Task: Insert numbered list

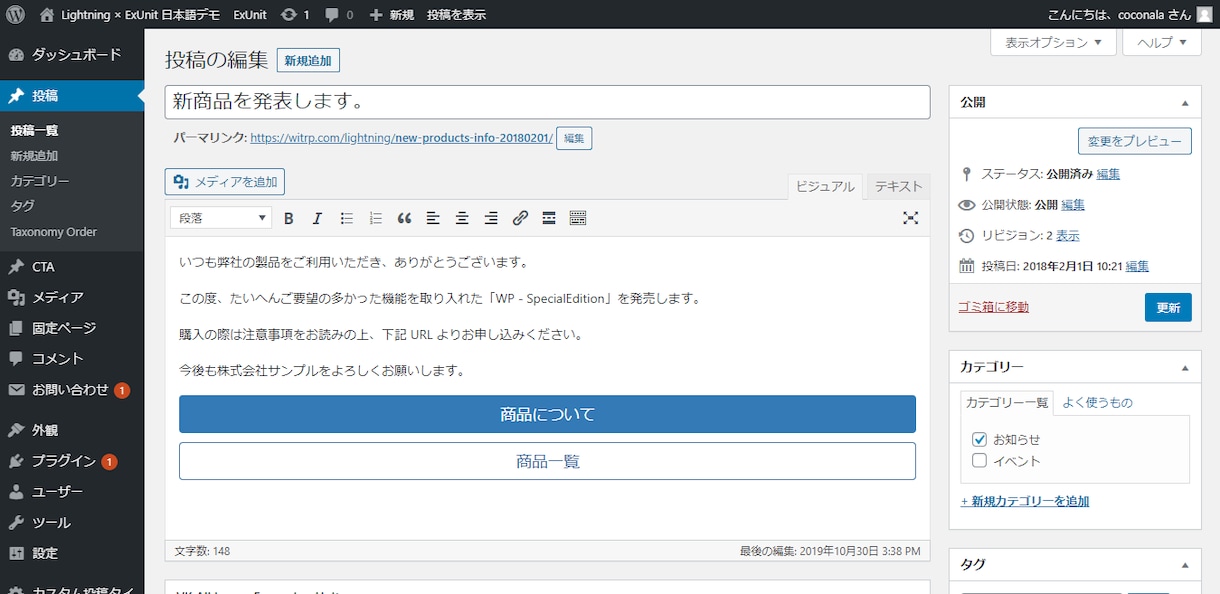Action: click(375, 218)
